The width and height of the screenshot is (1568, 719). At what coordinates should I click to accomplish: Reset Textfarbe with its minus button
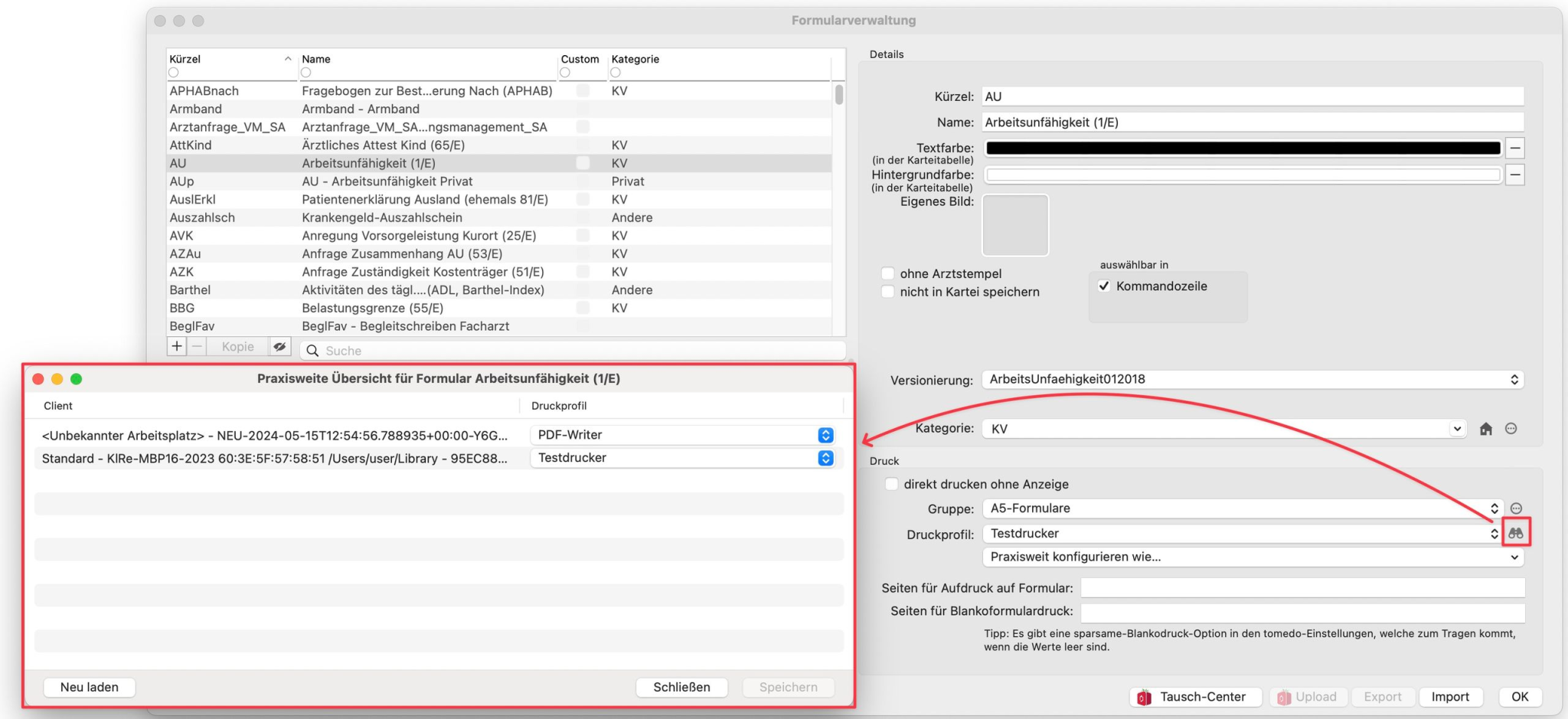(x=1515, y=148)
